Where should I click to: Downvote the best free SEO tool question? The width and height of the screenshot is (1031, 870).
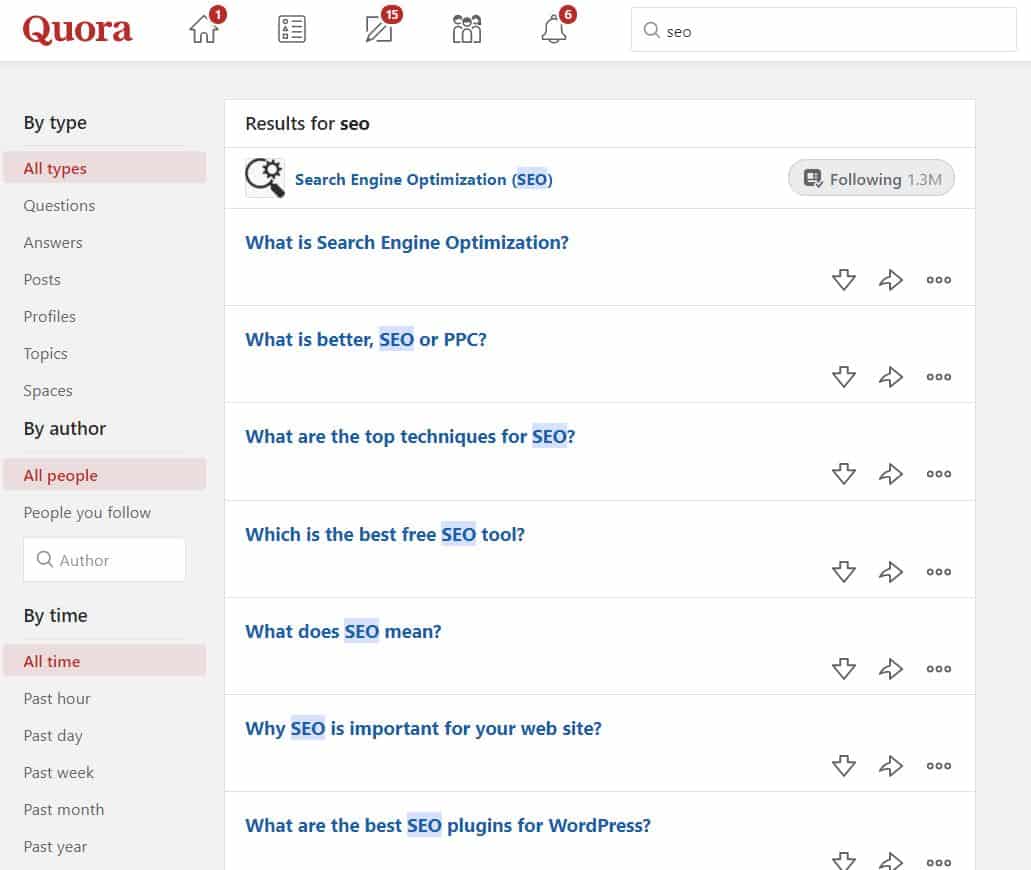pos(844,571)
